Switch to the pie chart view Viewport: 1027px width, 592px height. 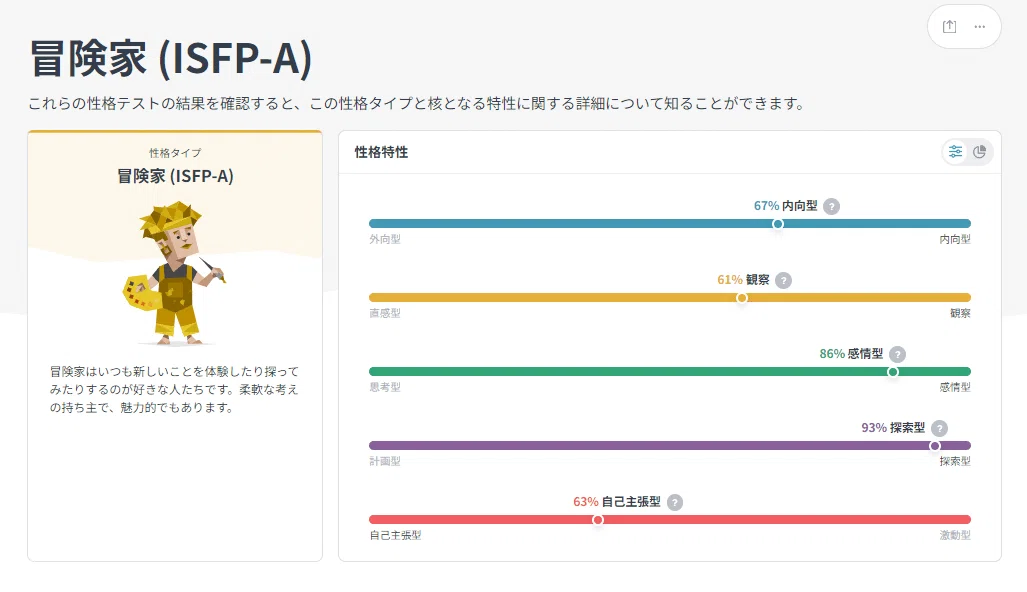coord(980,152)
